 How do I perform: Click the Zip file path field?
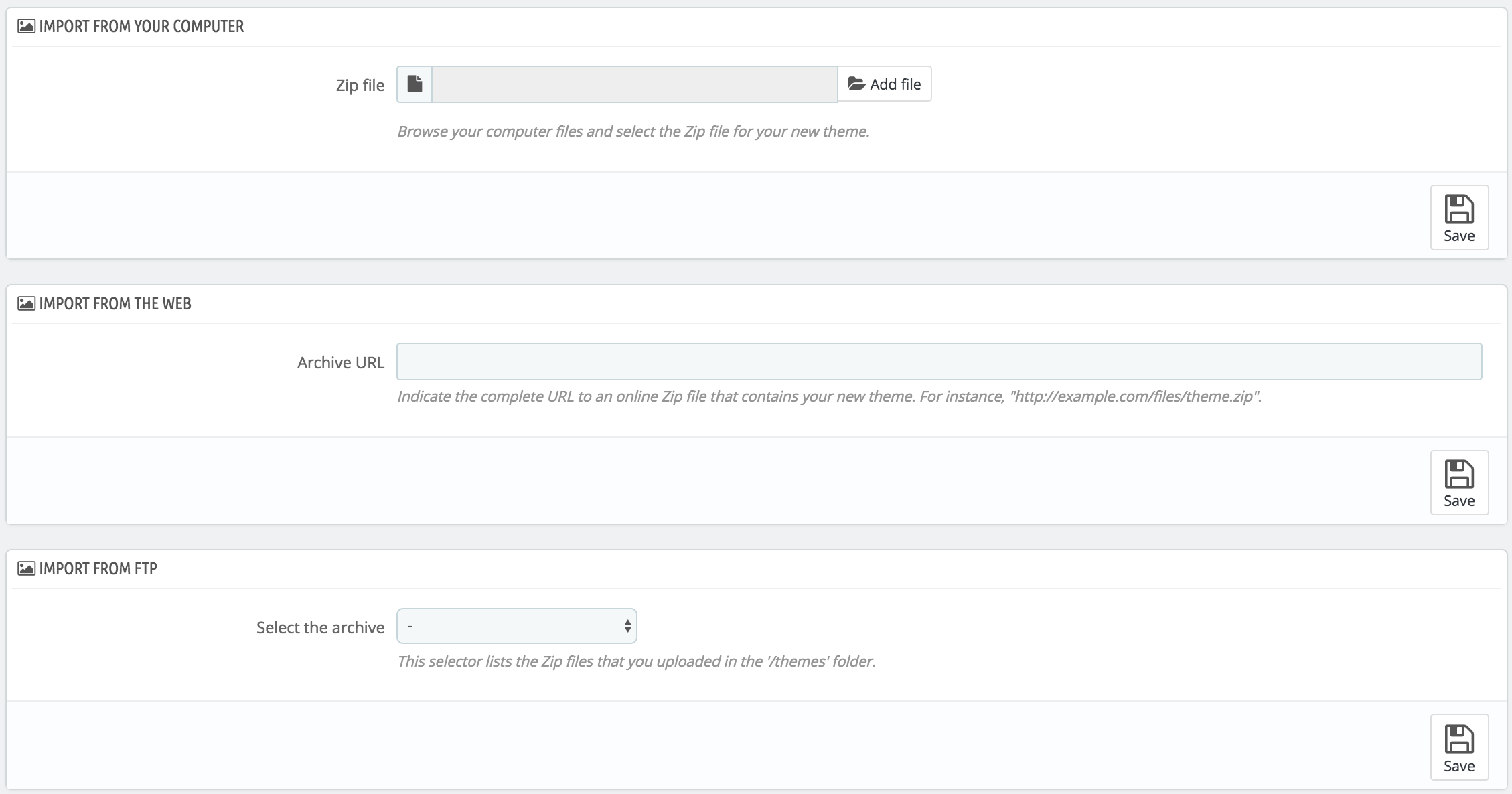coord(635,84)
